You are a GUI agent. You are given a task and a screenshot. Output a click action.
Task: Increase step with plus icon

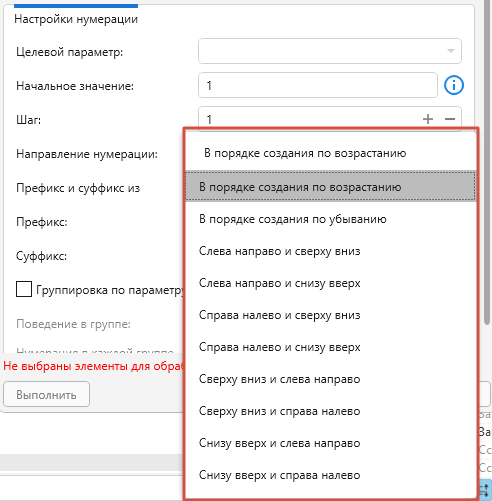coord(428,119)
